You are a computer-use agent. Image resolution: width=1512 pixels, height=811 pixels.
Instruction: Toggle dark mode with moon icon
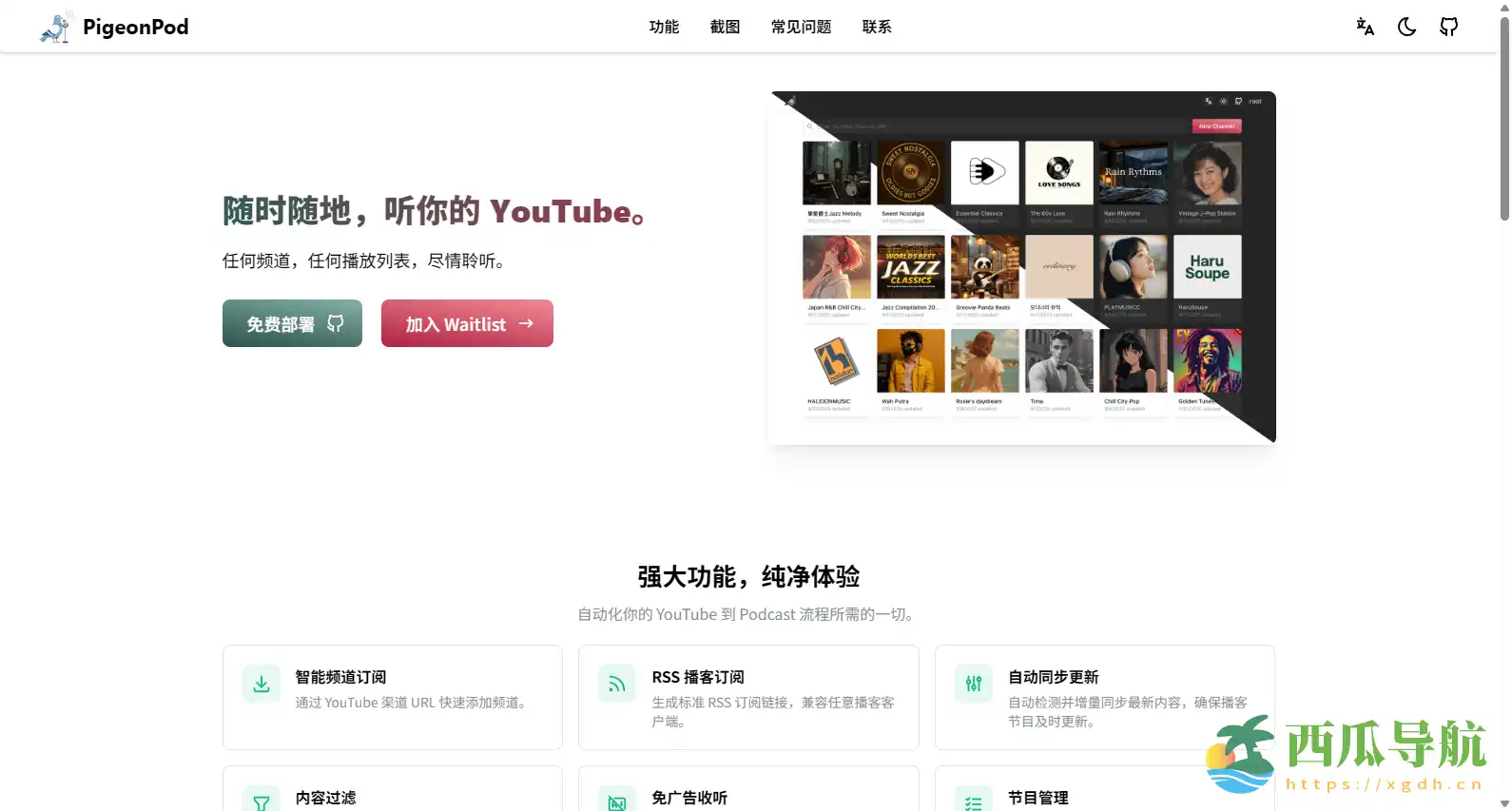click(x=1406, y=27)
